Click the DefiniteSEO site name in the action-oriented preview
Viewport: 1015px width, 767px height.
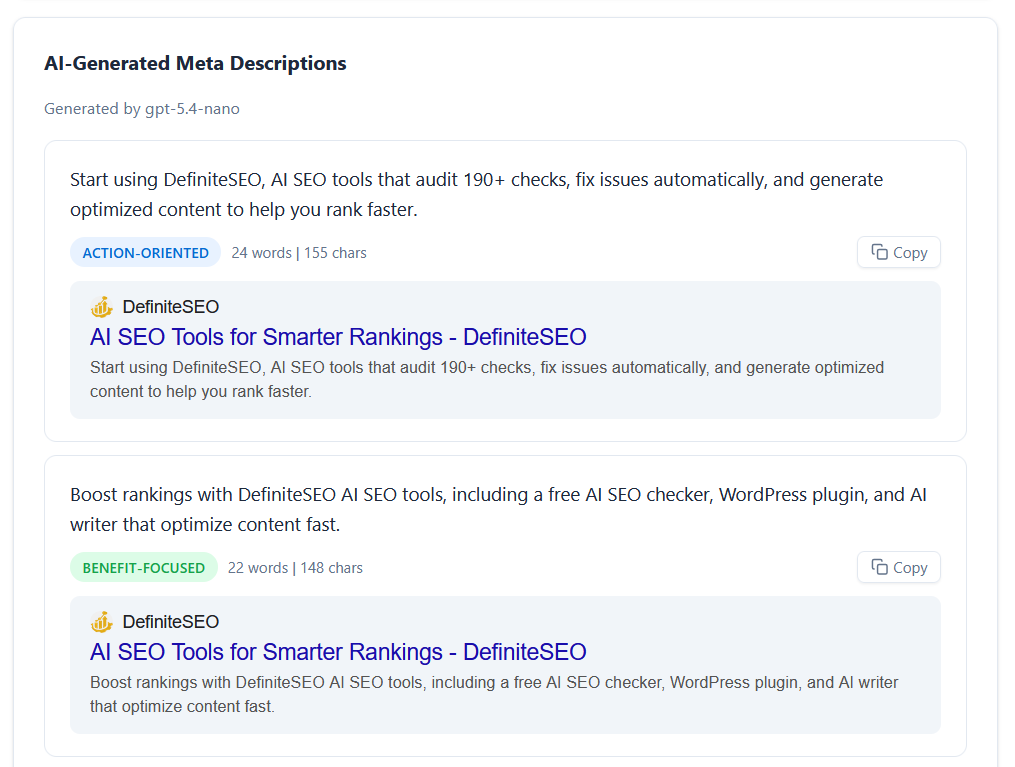[171, 307]
